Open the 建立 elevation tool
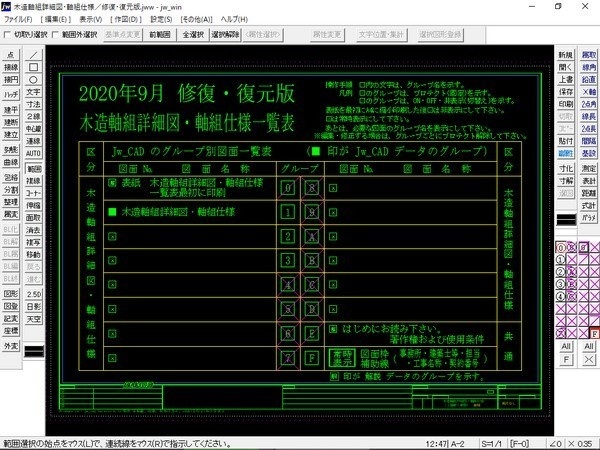This screenshot has height=450, width=600. click(x=11, y=134)
